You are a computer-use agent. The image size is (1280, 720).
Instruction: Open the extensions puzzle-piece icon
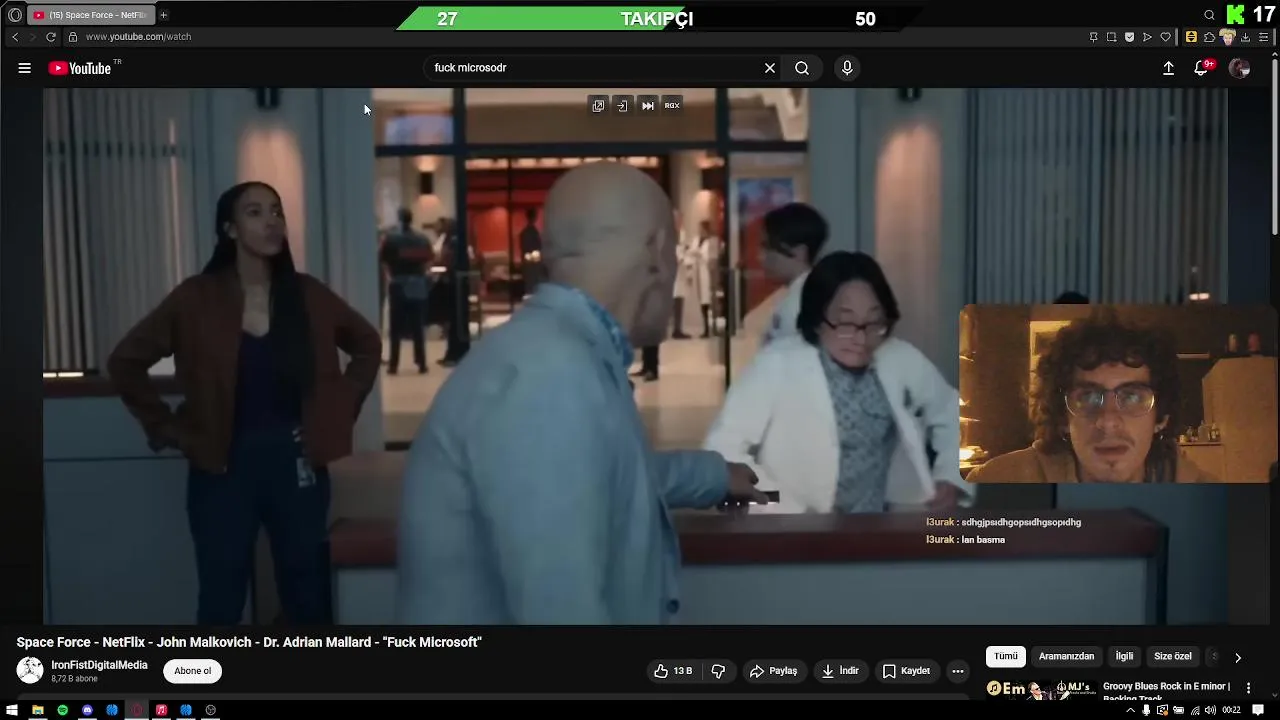pos(1209,37)
